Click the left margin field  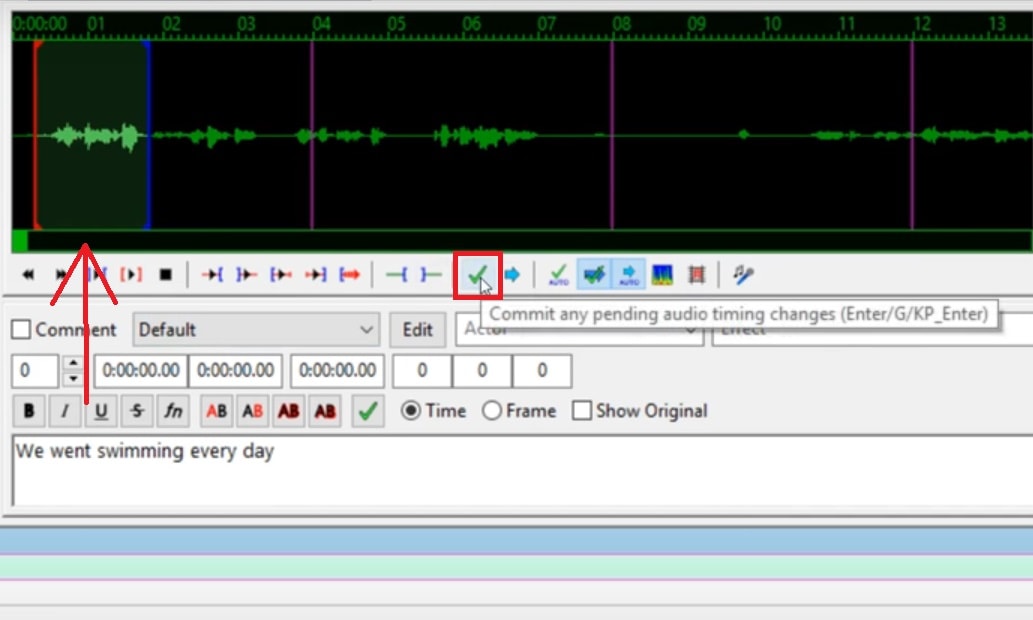[422, 370]
